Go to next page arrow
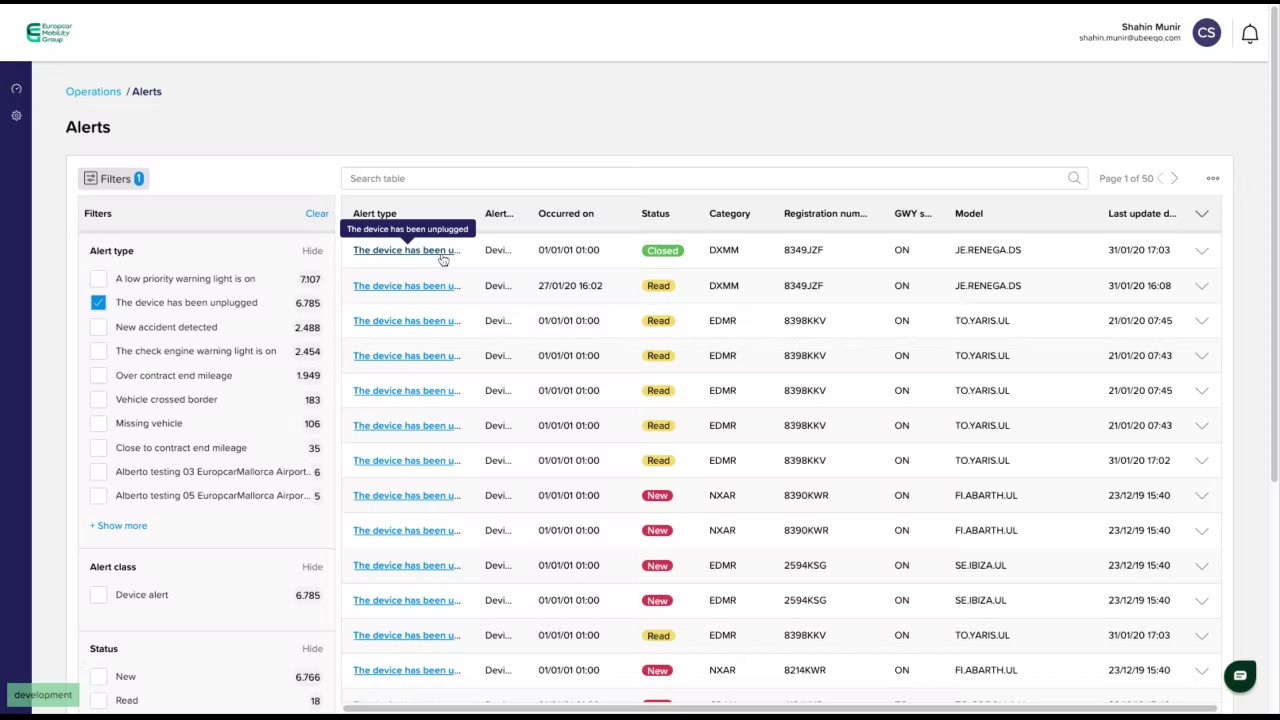The image size is (1280, 720). (1175, 178)
